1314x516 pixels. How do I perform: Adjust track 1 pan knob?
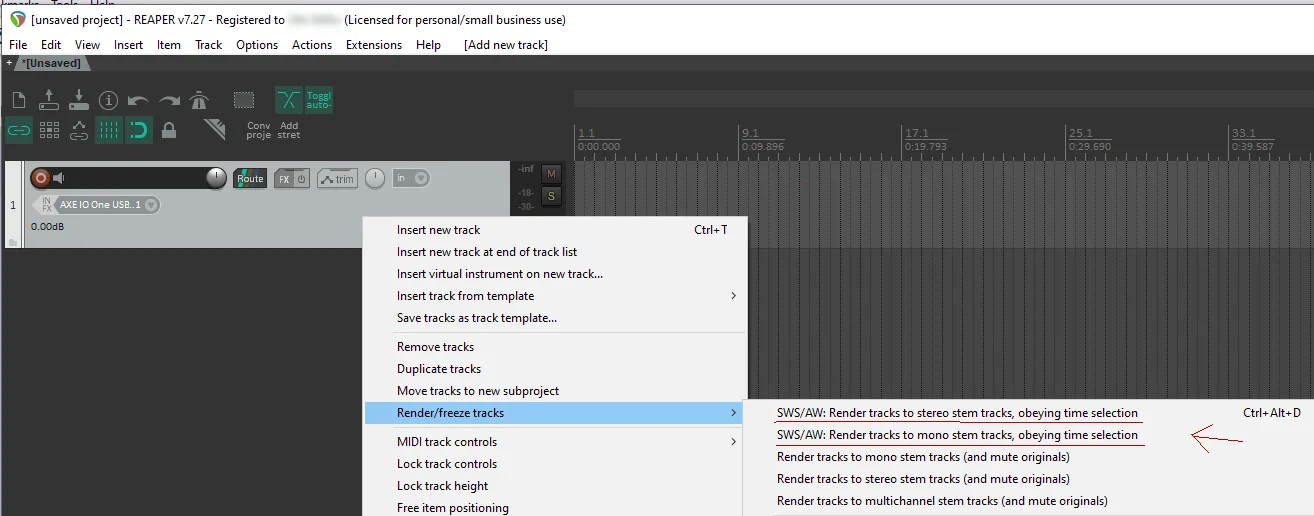(375, 178)
